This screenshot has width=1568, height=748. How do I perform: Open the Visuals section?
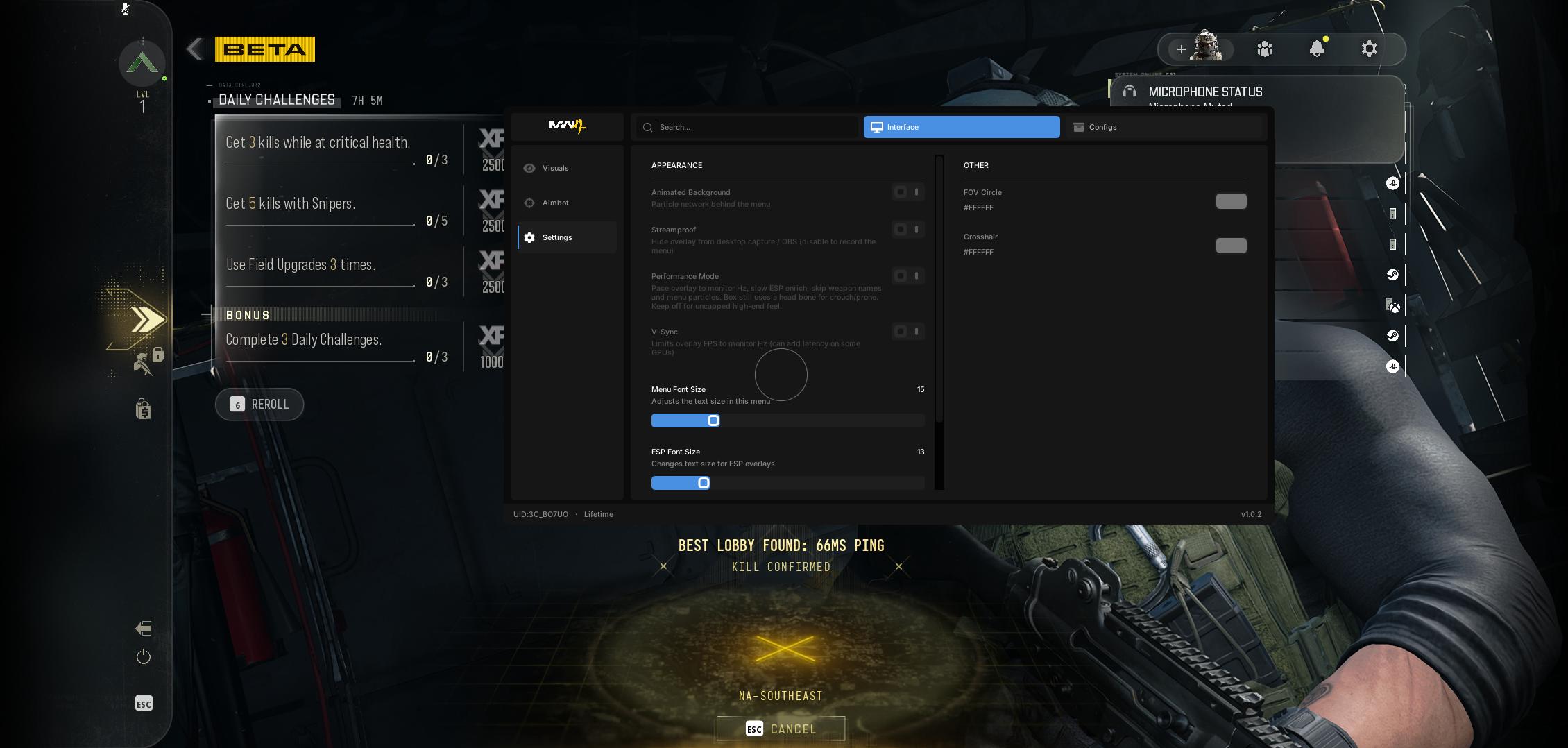tap(567, 168)
